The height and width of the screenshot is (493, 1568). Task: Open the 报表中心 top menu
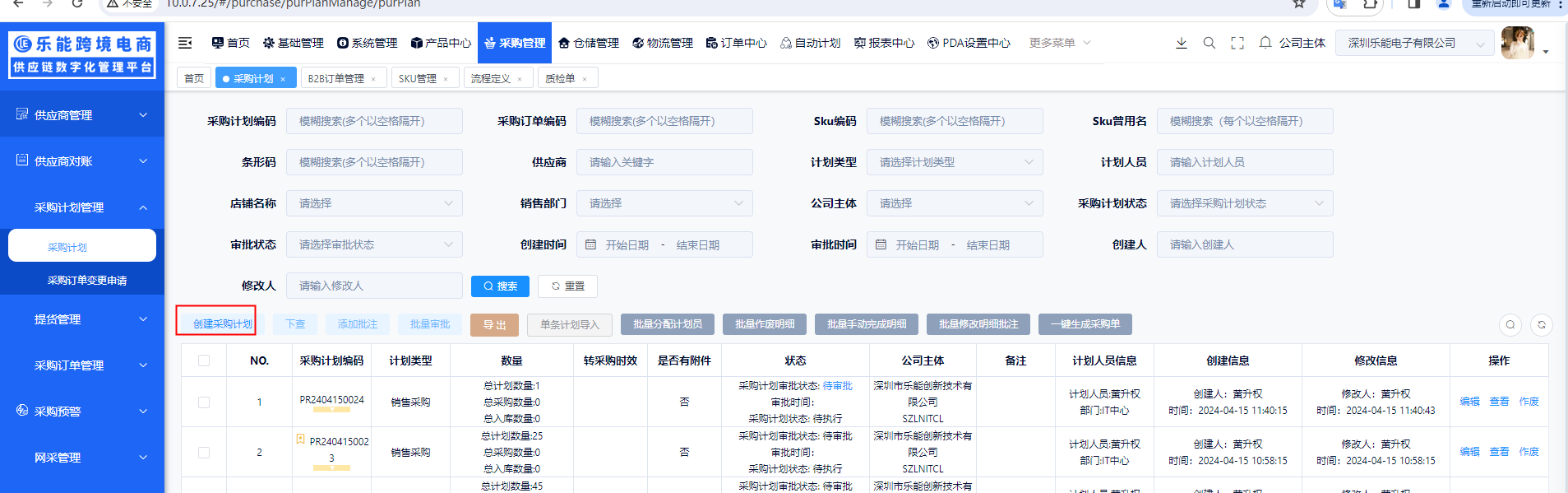pos(884,43)
